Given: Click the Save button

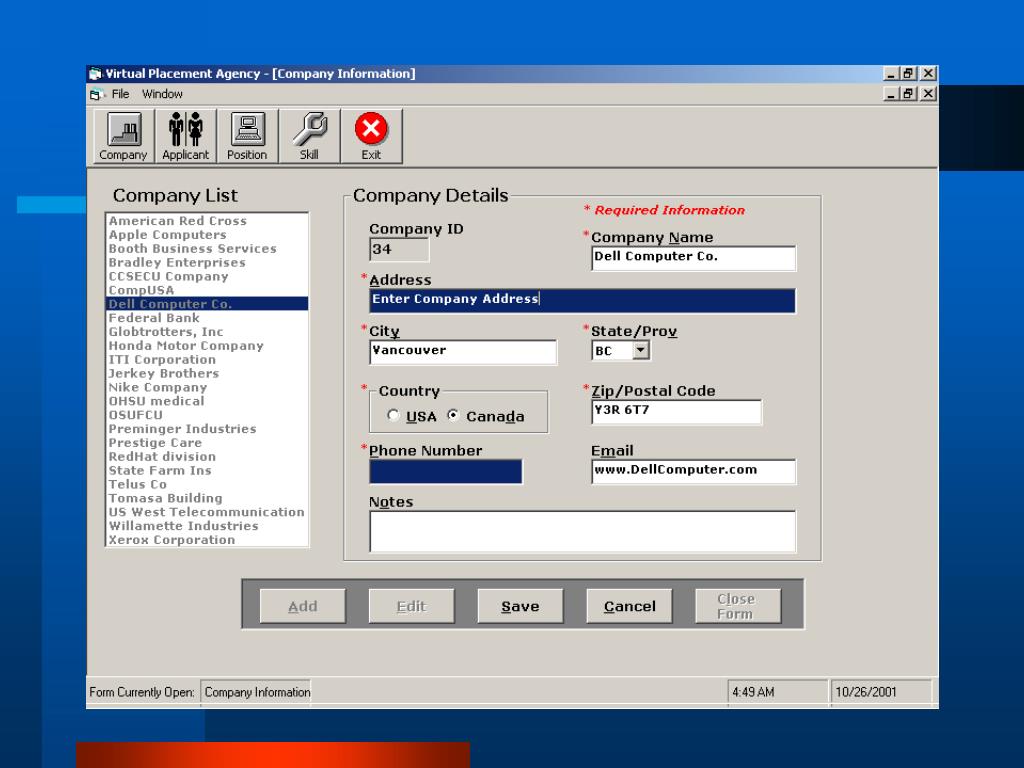Looking at the screenshot, I should pyautogui.click(x=520, y=606).
